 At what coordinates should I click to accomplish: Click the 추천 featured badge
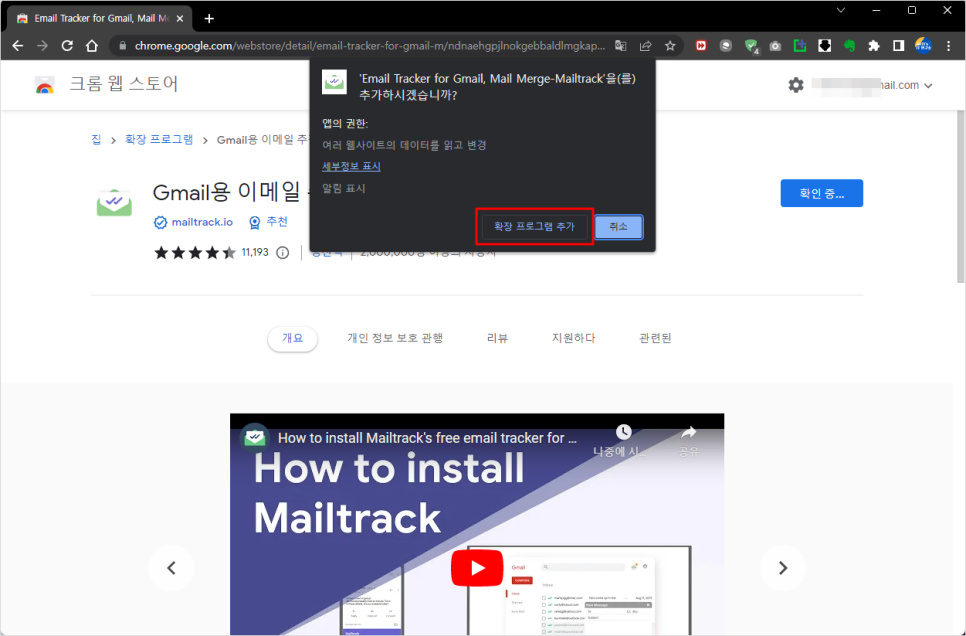(x=269, y=222)
